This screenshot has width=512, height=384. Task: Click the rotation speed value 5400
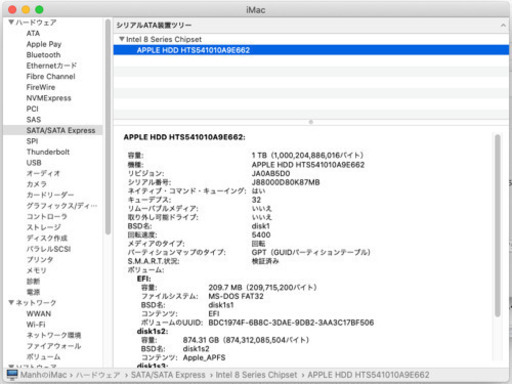click(261, 235)
